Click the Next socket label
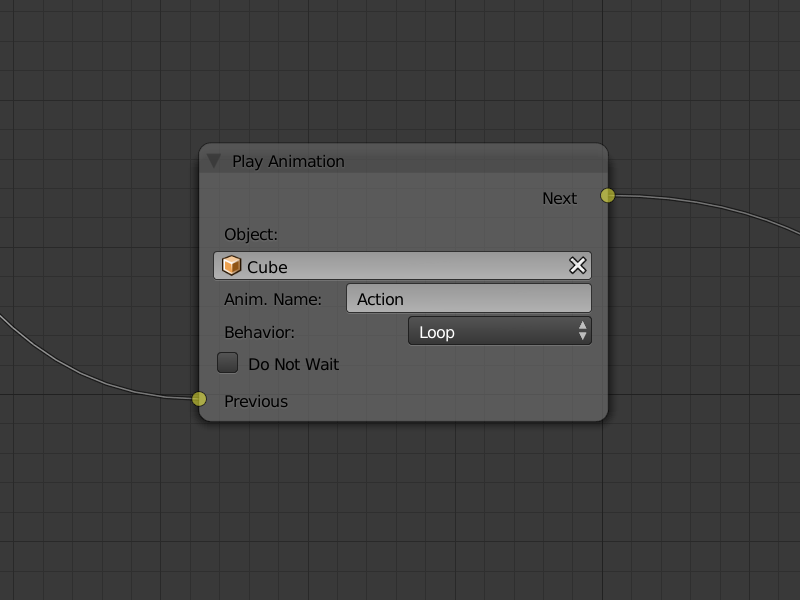Image resolution: width=800 pixels, height=600 pixels. (559, 198)
